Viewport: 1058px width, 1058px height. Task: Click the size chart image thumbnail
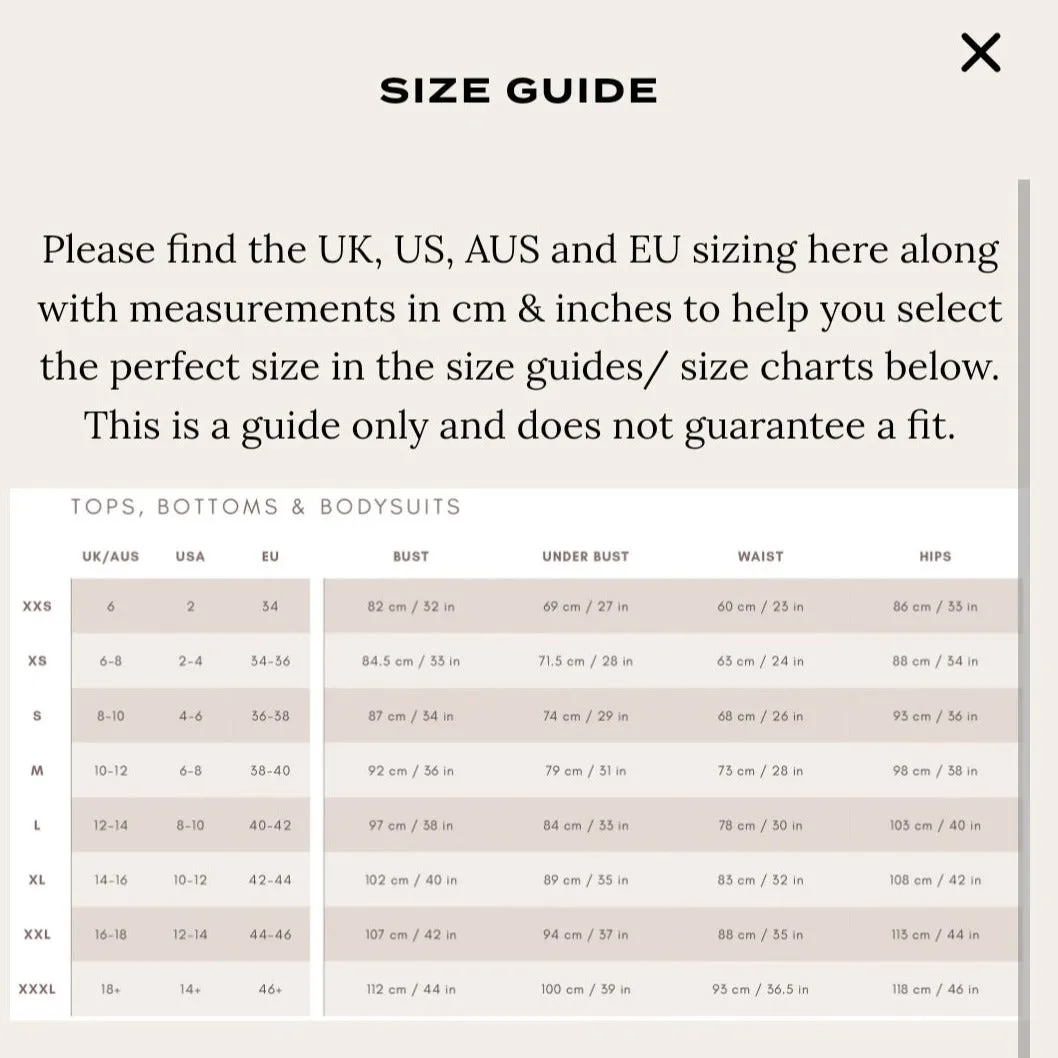516,754
